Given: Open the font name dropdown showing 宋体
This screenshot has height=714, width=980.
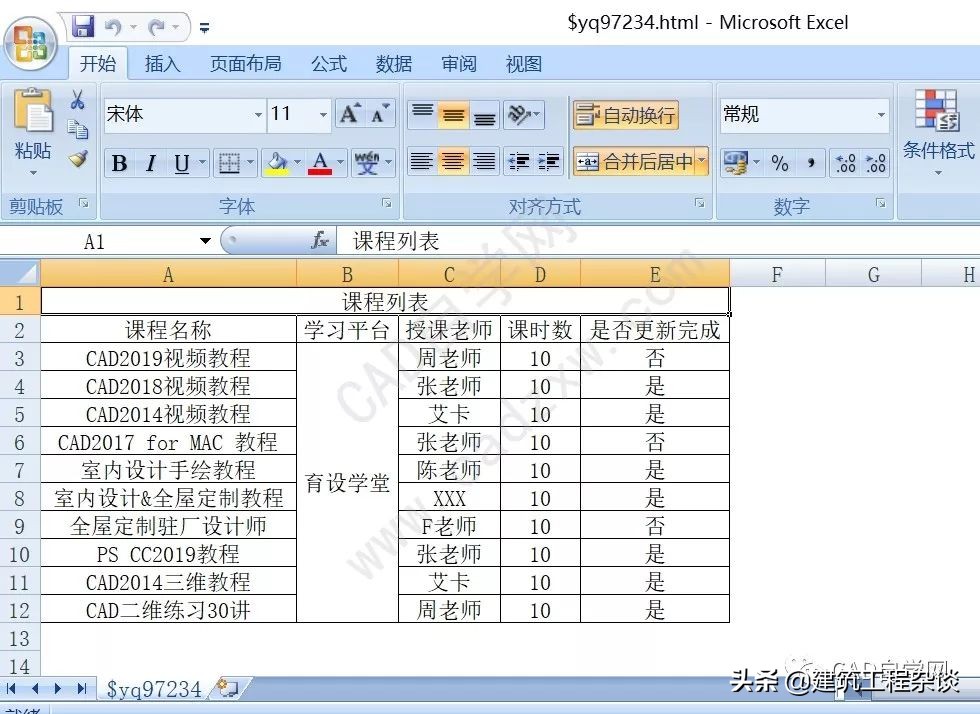Looking at the screenshot, I should tap(257, 114).
